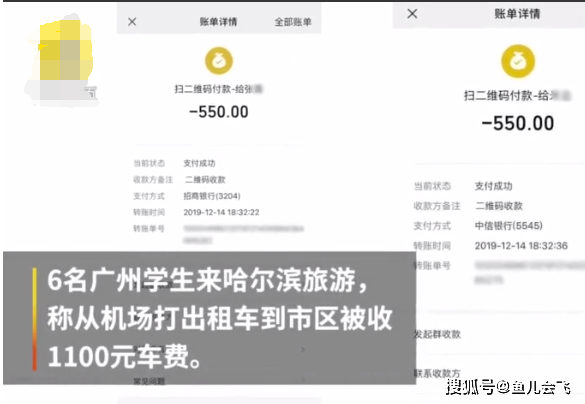Tap 联系收款方 option
This screenshot has width=585, height=404.
437,373
